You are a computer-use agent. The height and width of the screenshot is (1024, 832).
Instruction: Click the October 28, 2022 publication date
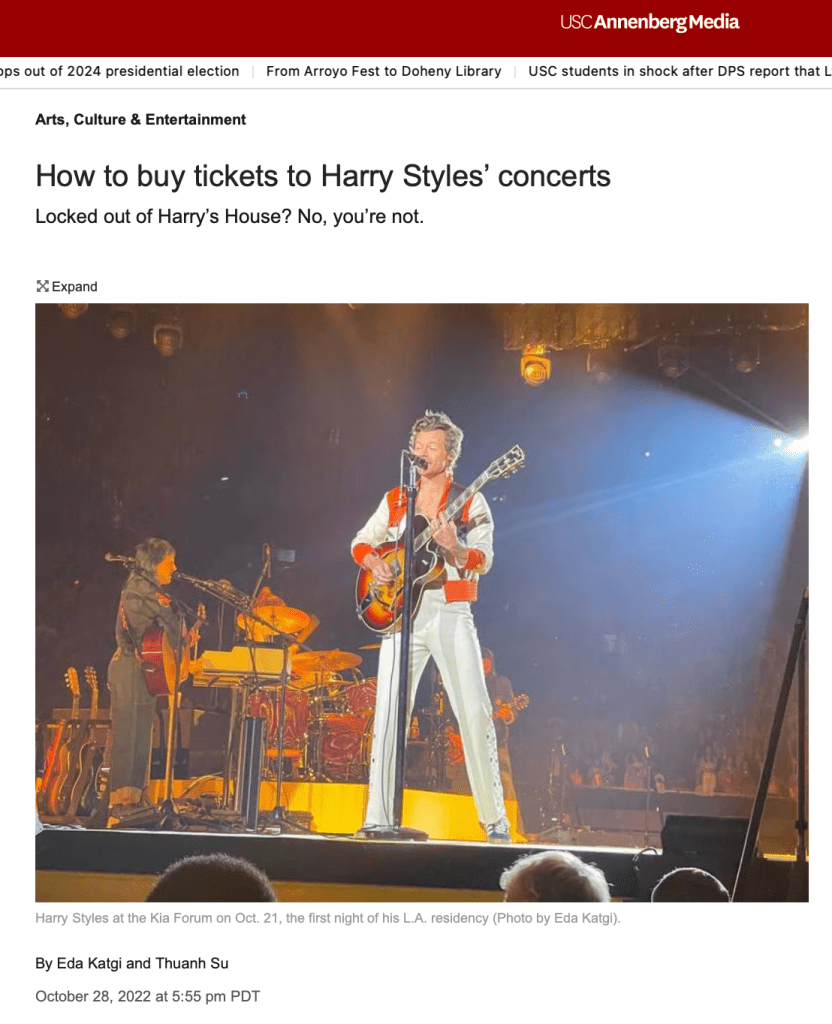click(x=148, y=997)
